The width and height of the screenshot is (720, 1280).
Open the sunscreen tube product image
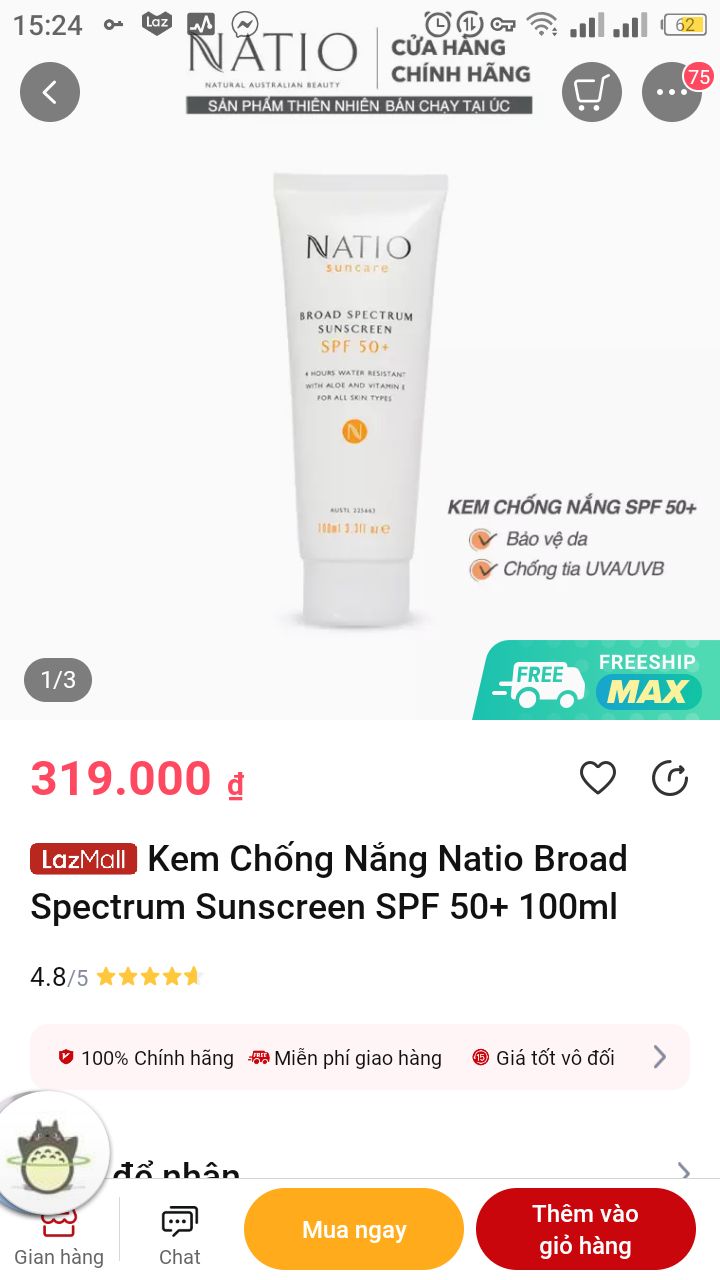360,400
